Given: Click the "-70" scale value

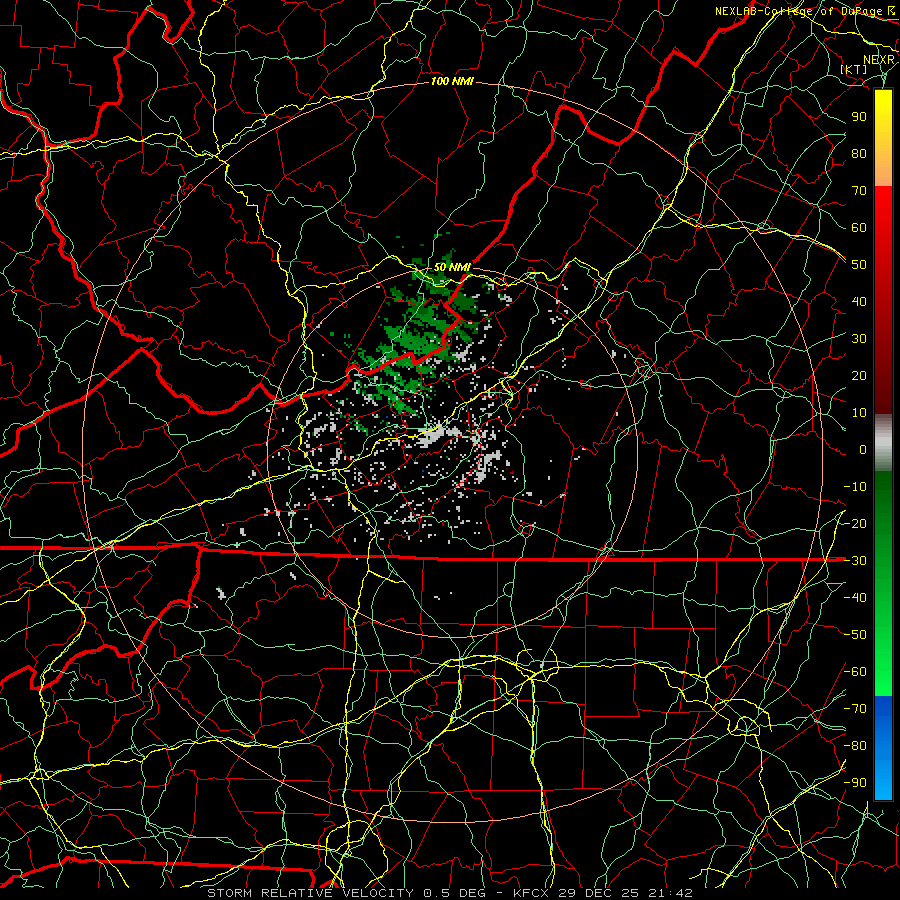Looking at the screenshot, I should [855, 709].
